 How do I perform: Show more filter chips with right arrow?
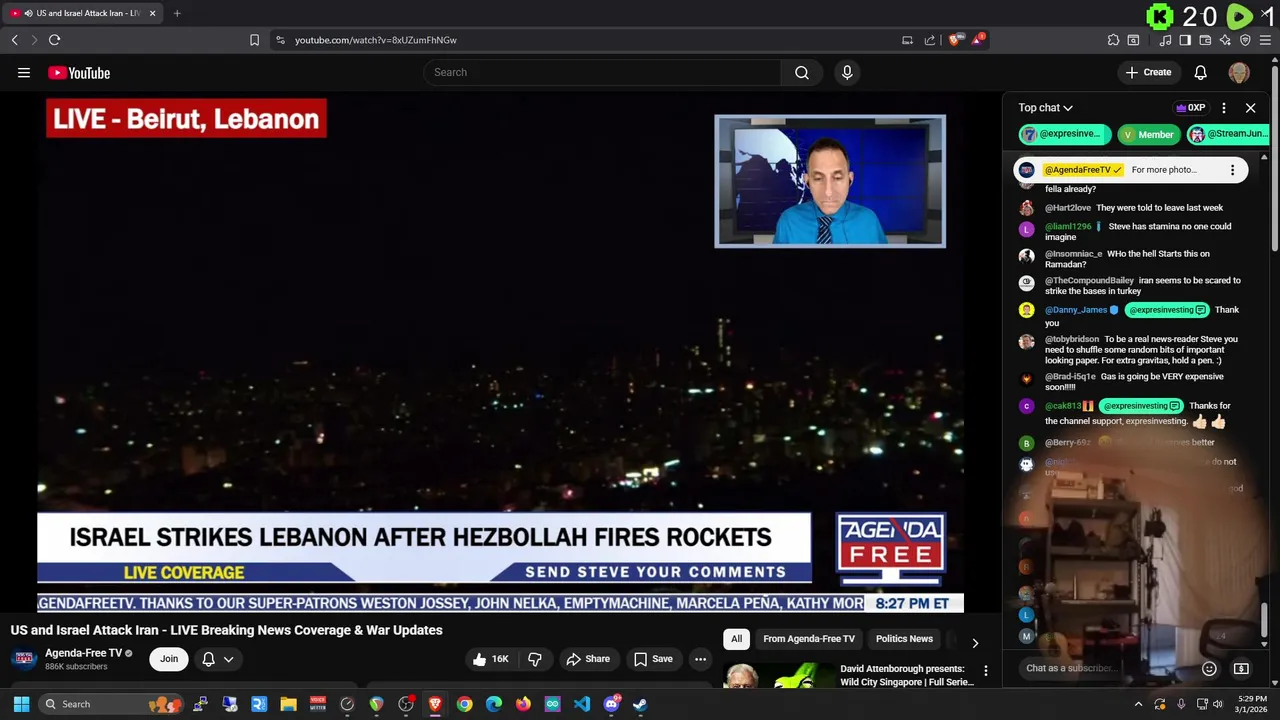975,643
